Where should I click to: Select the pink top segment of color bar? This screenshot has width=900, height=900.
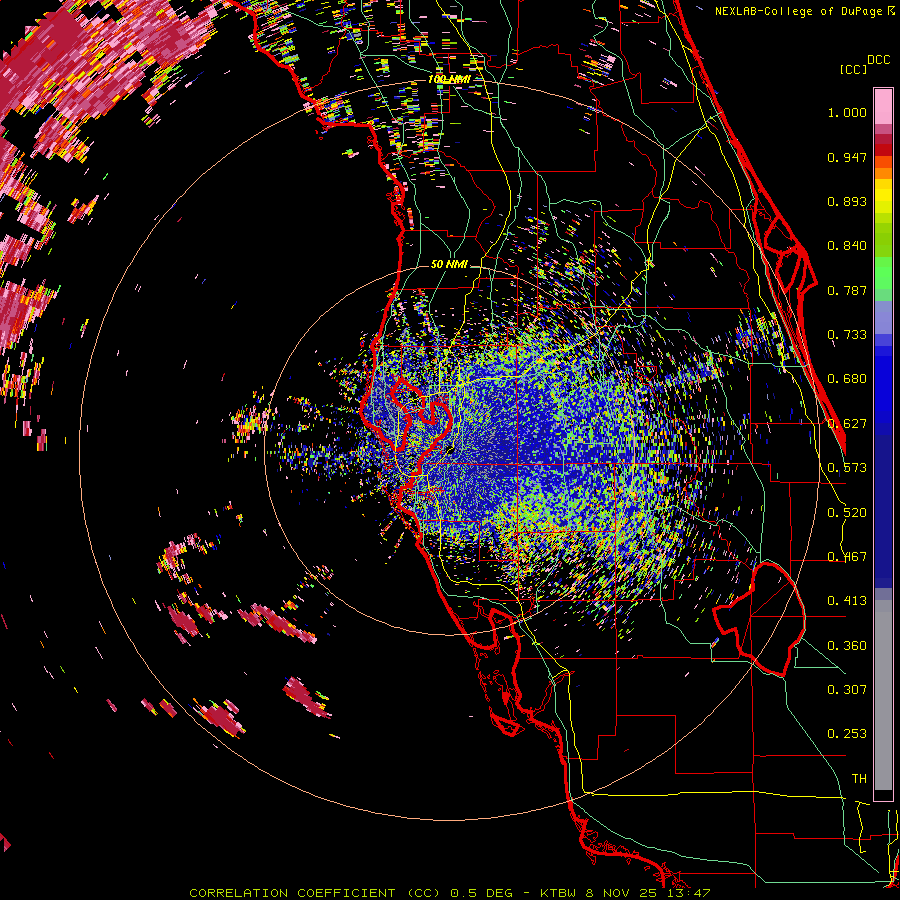click(883, 106)
